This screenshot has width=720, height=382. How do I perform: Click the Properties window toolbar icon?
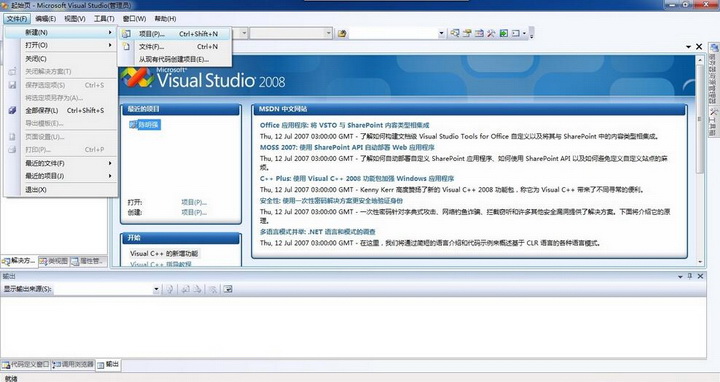pos(467,33)
